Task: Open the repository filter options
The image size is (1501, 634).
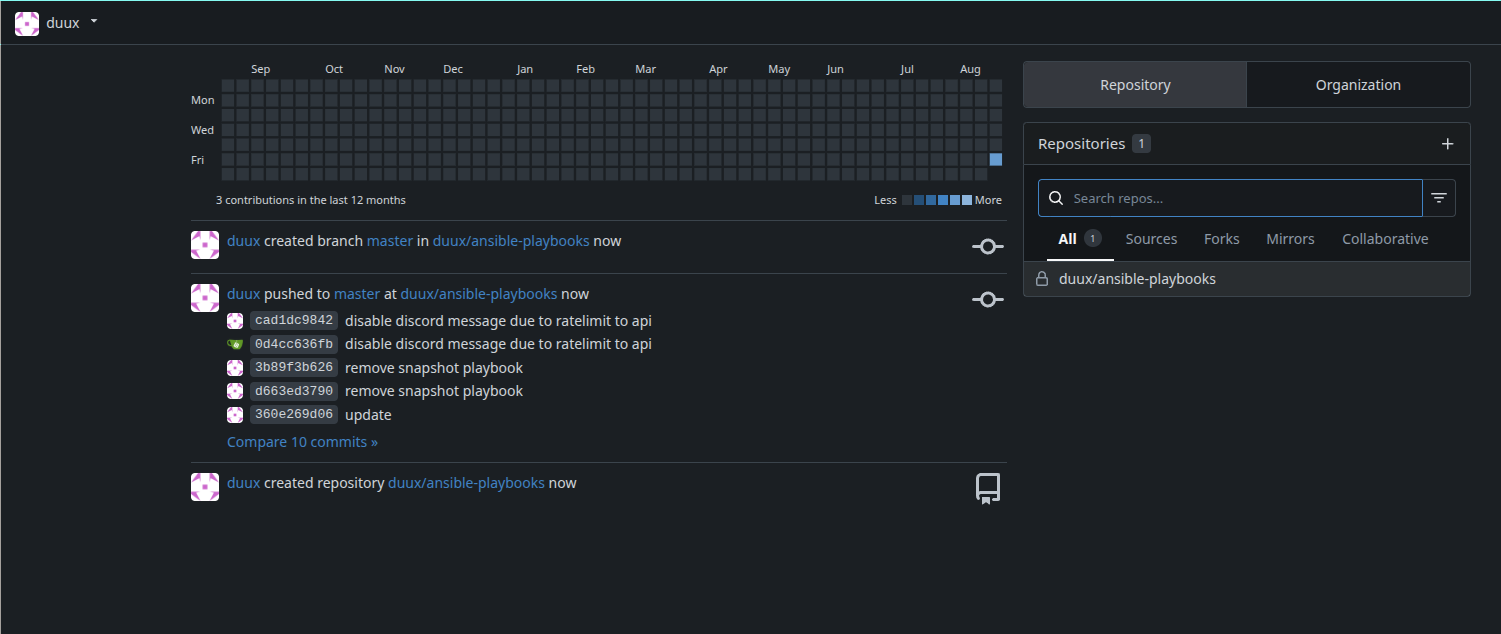Action: [x=1439, y=198]
